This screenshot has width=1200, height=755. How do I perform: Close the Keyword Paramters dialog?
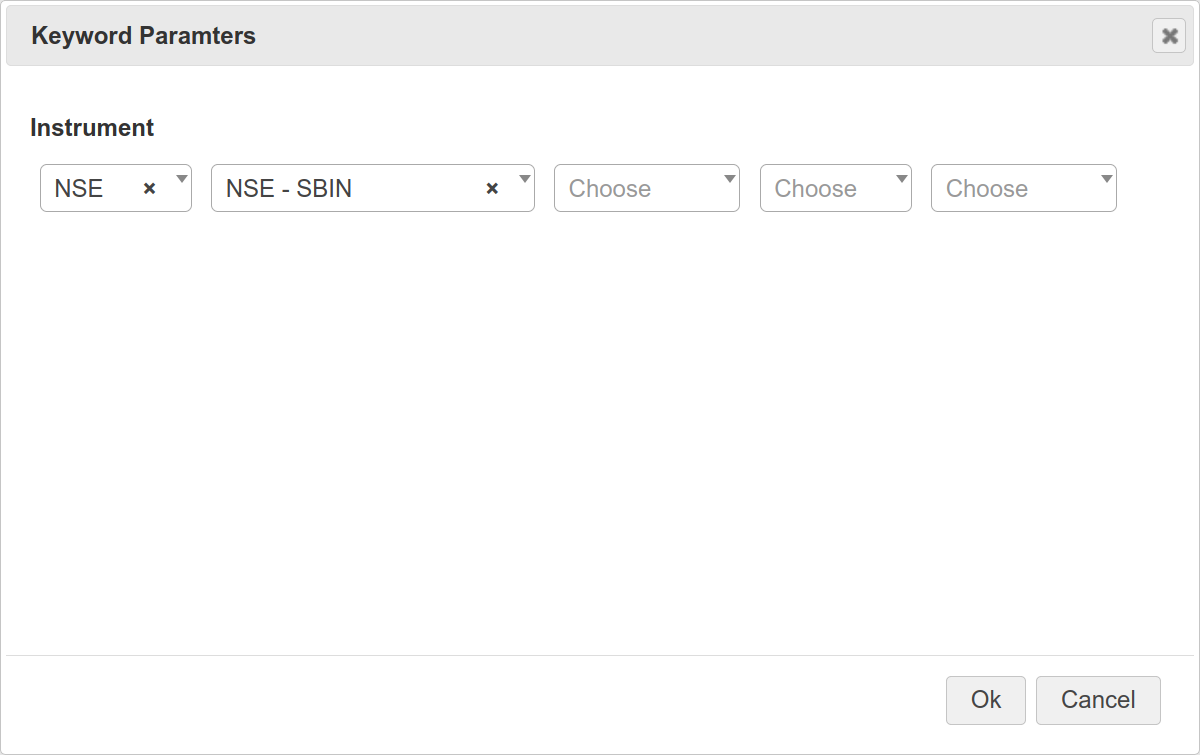1168,36
